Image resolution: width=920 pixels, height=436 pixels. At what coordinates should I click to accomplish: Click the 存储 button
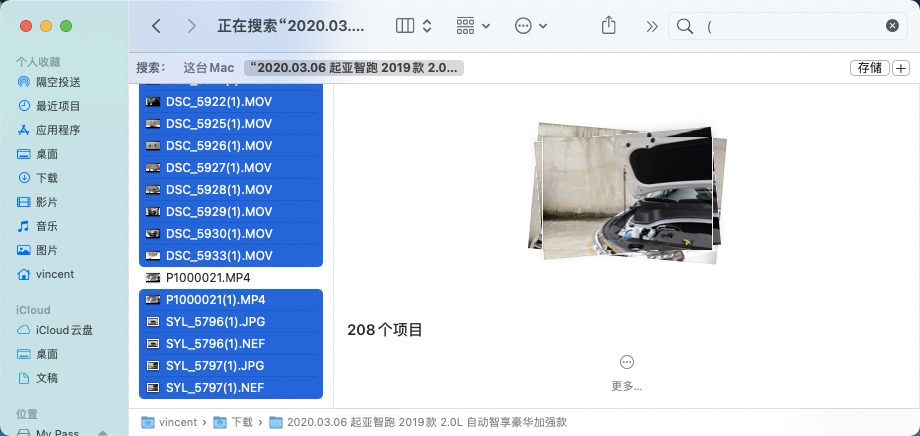point(870,67)
